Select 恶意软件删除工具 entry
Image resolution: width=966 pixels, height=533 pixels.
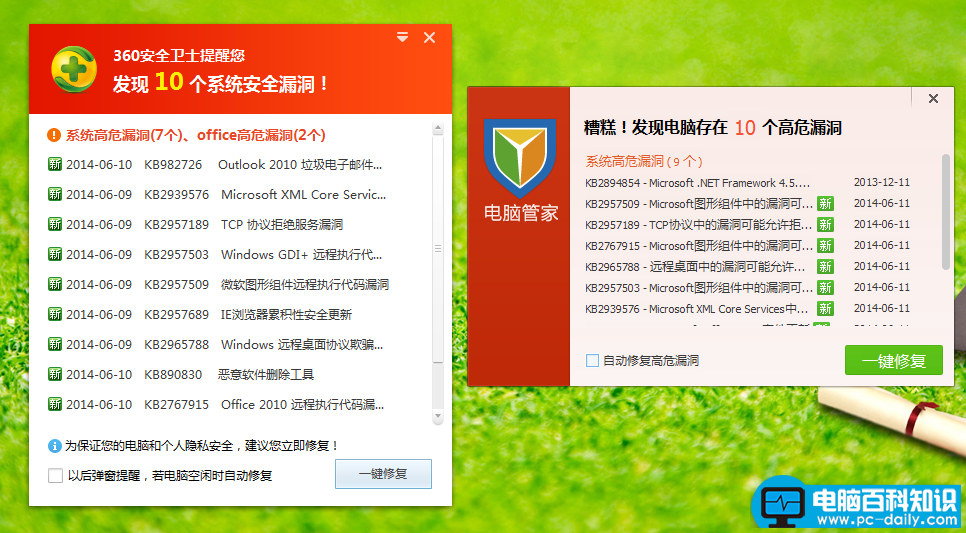tap(266, 375)
